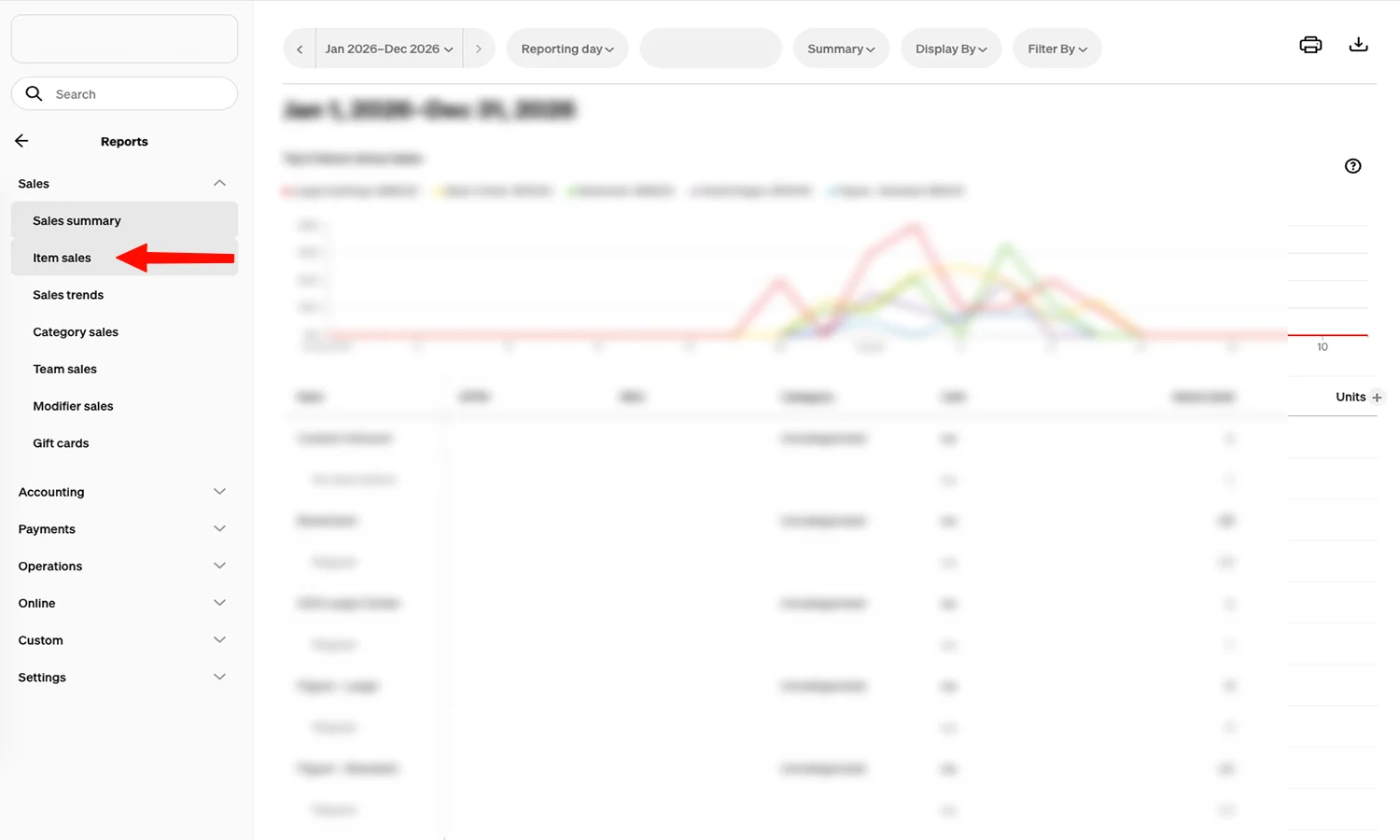Click the search magnifier icon

[34, 93]
